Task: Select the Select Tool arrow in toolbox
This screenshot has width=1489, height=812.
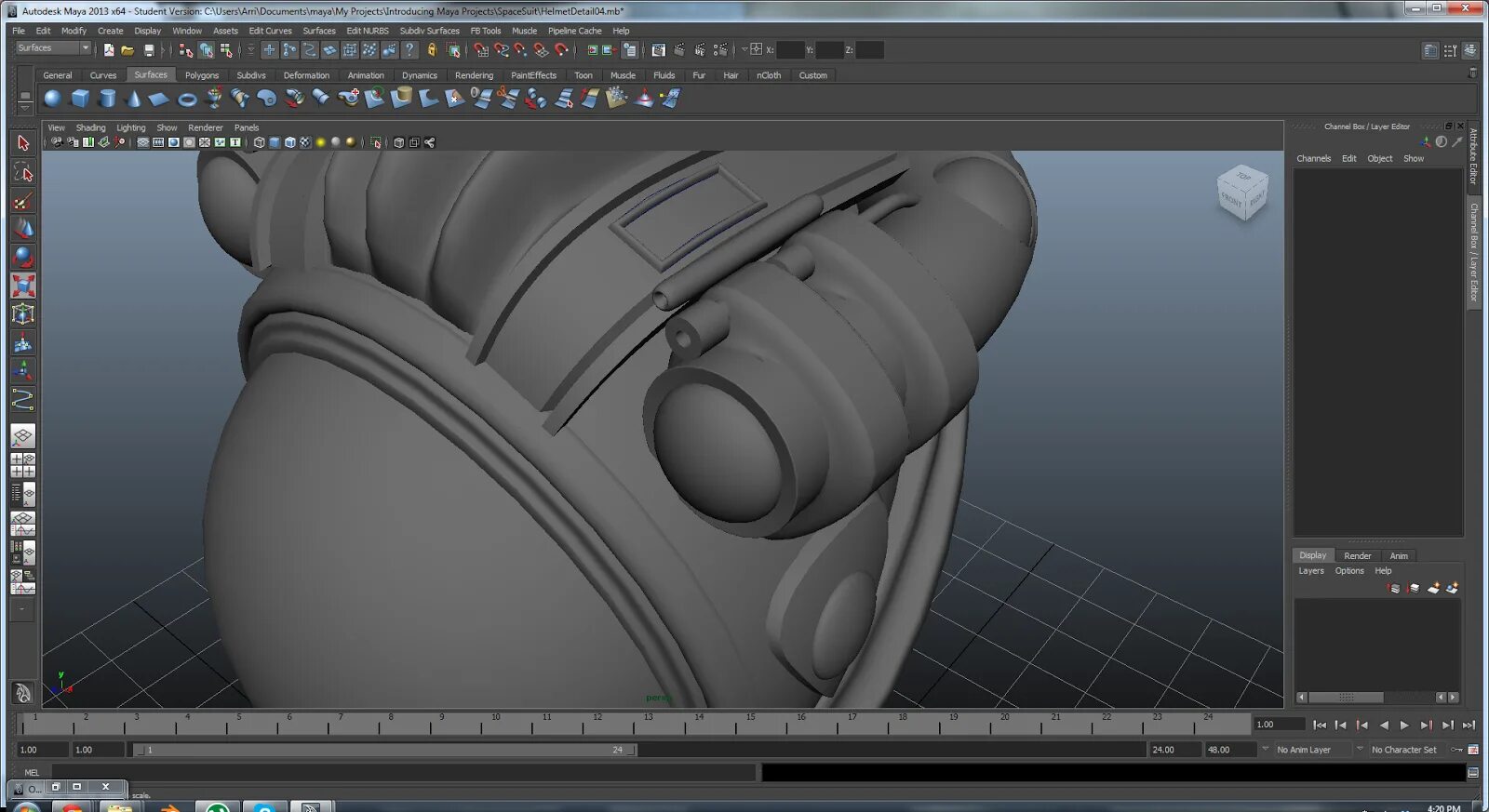Action: [23, 142]
